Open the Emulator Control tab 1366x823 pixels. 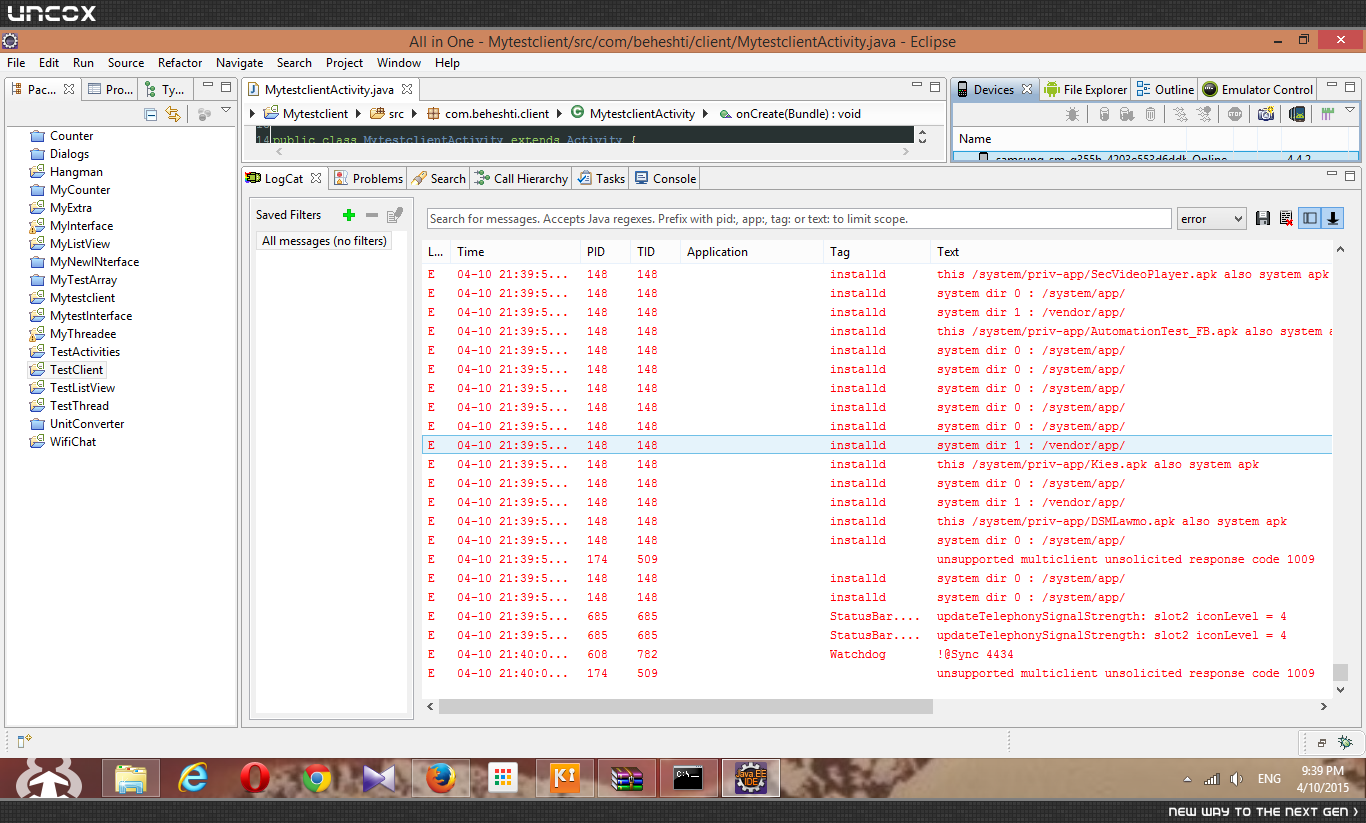click(1258, 90)
